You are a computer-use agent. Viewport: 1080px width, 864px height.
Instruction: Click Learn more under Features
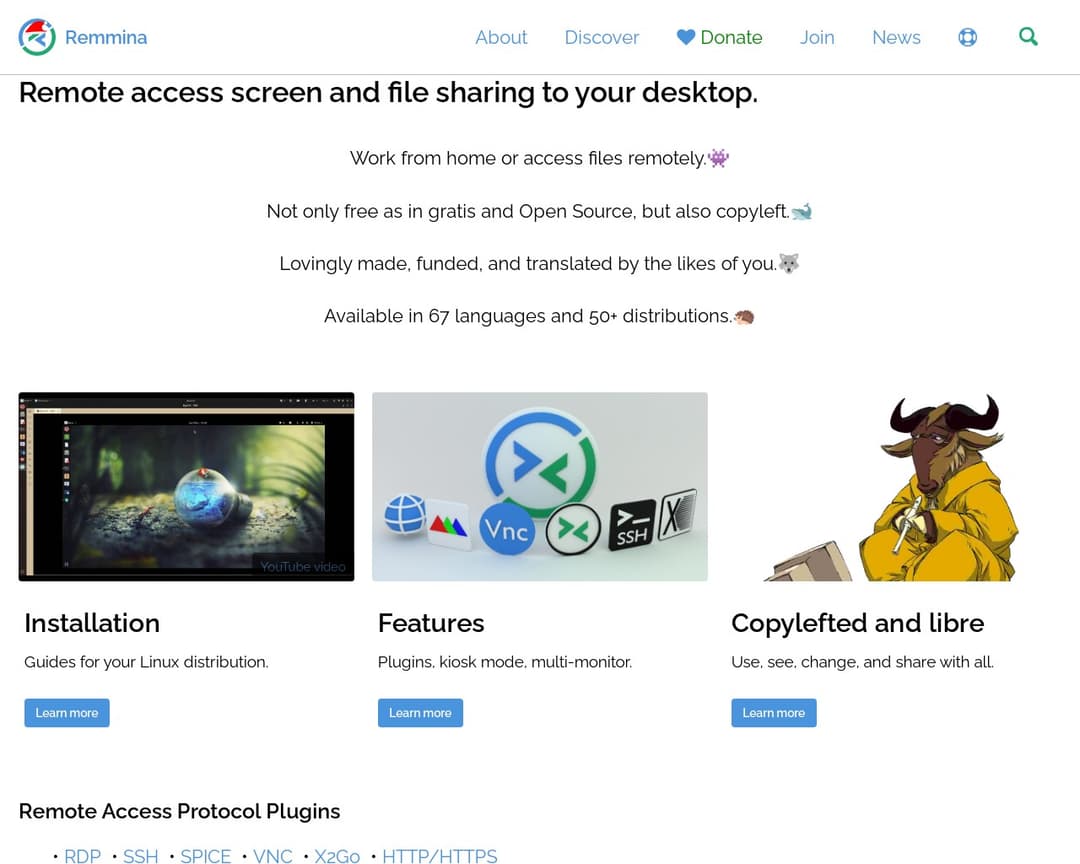click(420, 712)
